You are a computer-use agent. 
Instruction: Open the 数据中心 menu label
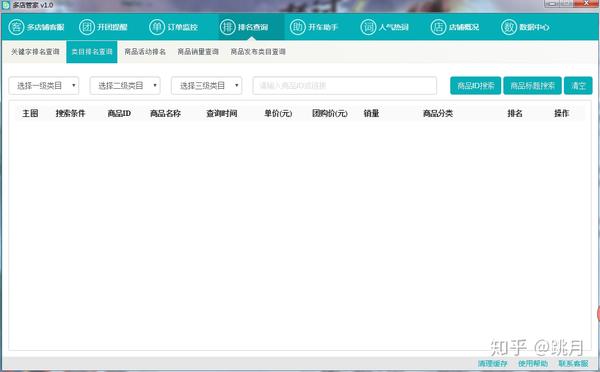click(x=534, y=27)
